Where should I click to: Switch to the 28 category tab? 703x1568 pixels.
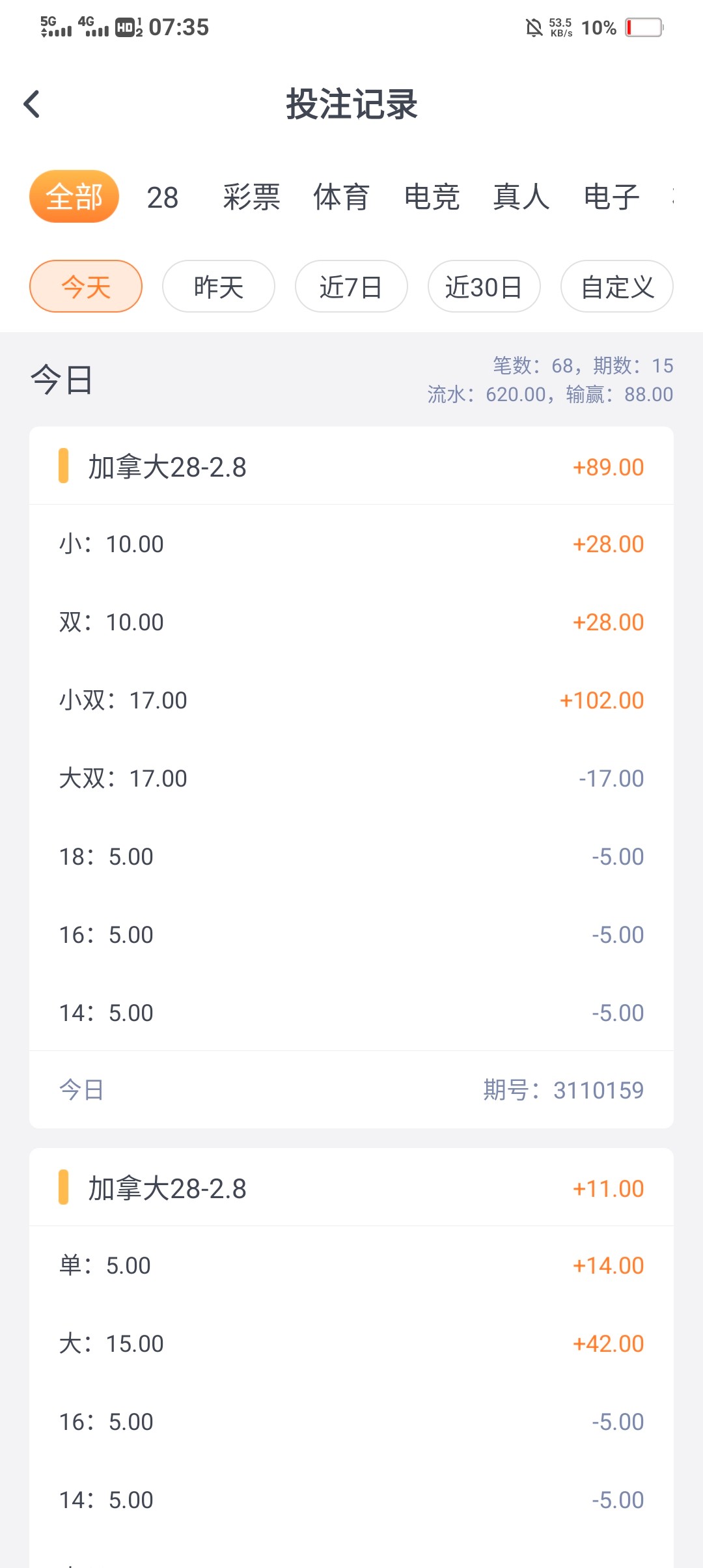[x=162, y=197]
